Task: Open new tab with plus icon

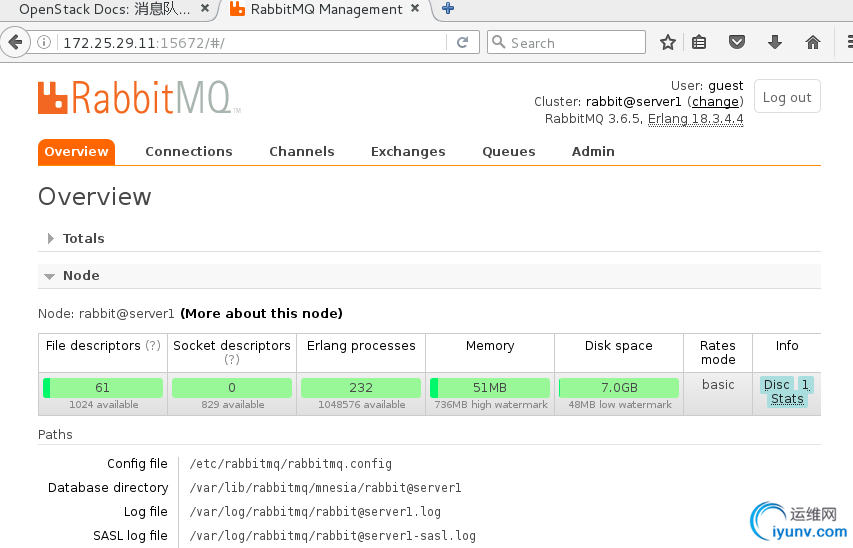Action: click(448, 9)
